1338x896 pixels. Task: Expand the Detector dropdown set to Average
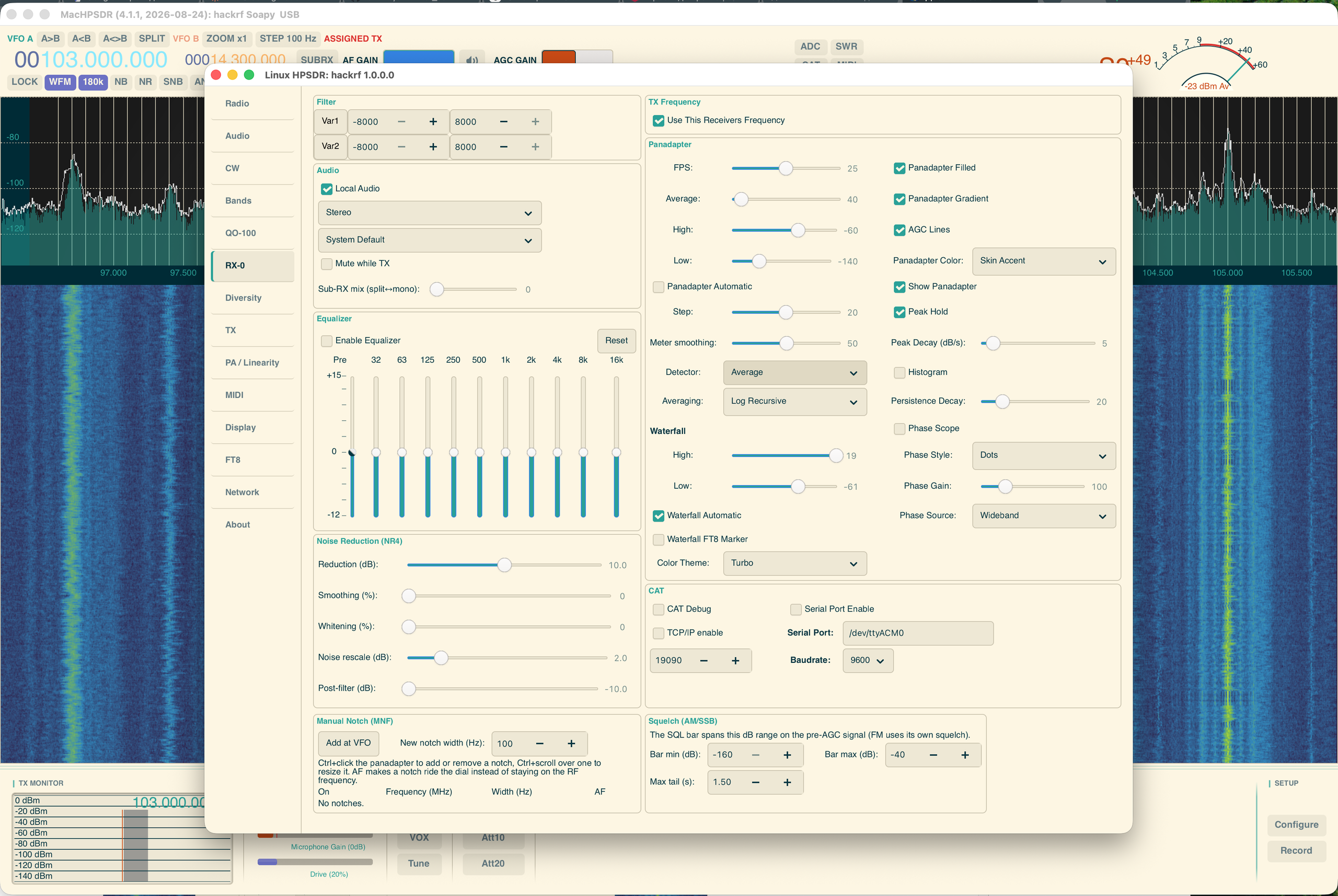pyautogui.click(x=794, y=373)
